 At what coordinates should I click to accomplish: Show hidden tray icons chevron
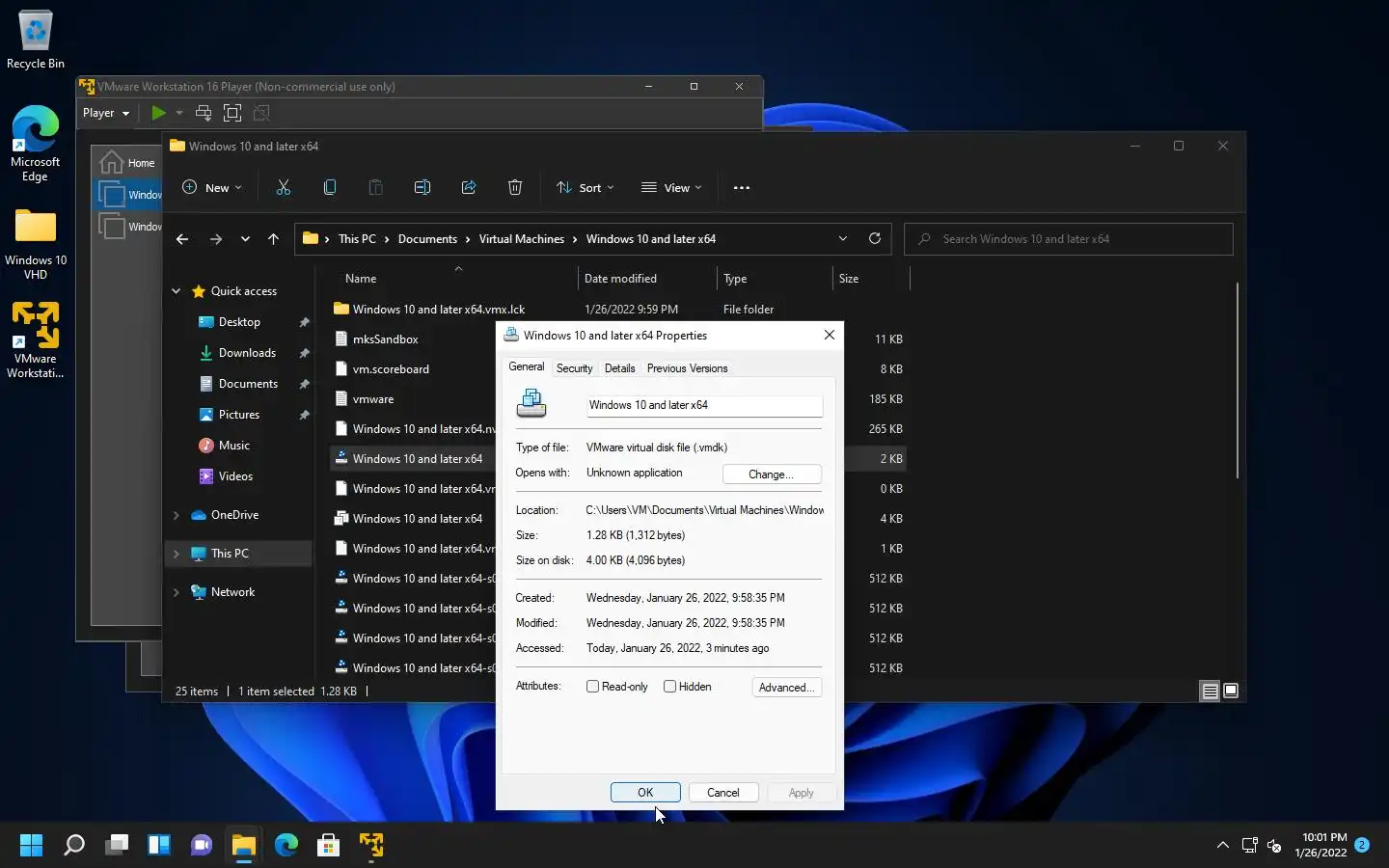point(1222,846)
